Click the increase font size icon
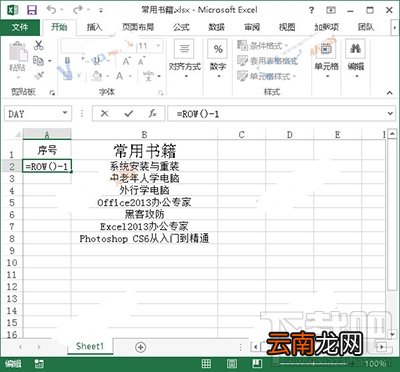Screen dimensions: 400x372 tap(126, 61)
